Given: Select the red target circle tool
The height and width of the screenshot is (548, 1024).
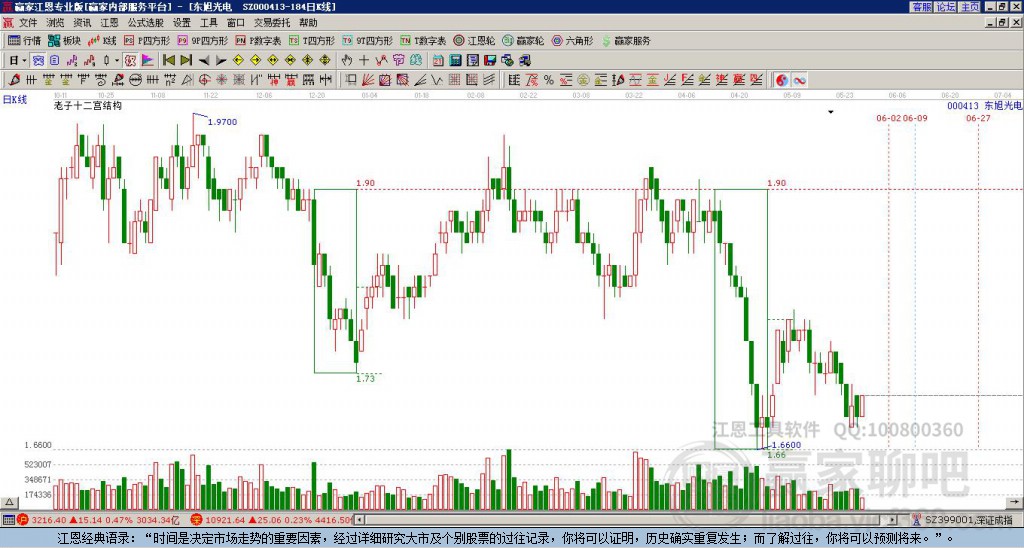Looking at the screenshot, I should click(x=204, y=80).
